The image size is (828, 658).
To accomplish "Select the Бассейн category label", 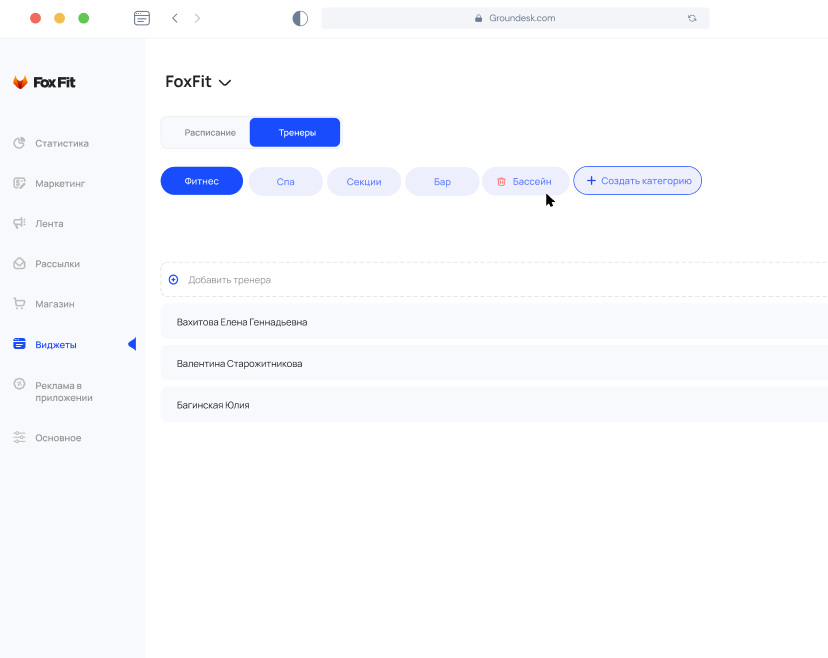I will pos(532,182).
